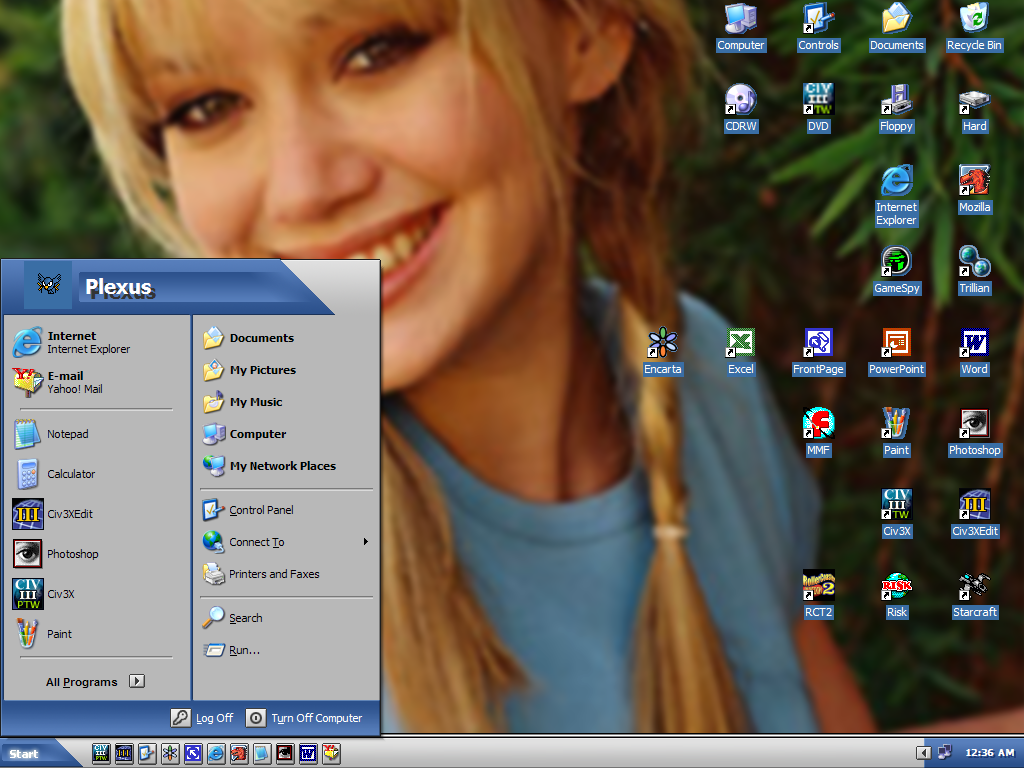Click Log Off button
1024x768 pixels.
[x=202, y=718]
